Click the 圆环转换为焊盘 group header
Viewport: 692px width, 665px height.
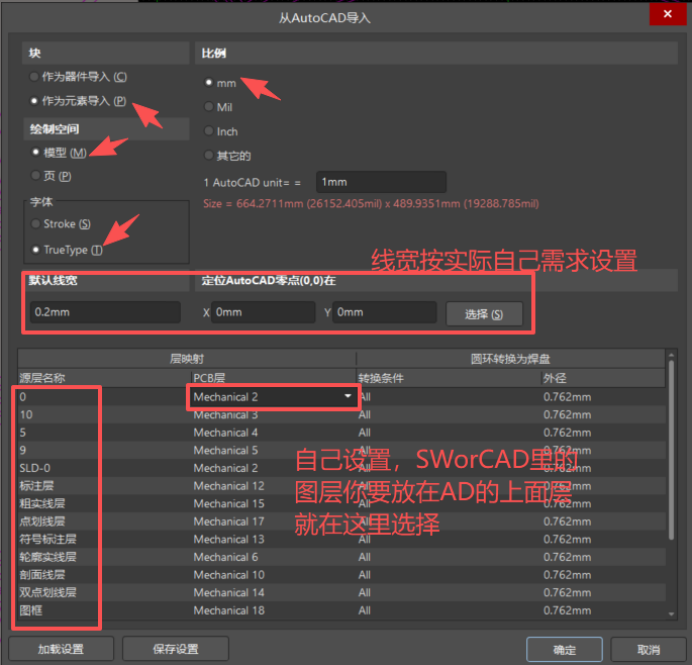click(x=511, y=359)
